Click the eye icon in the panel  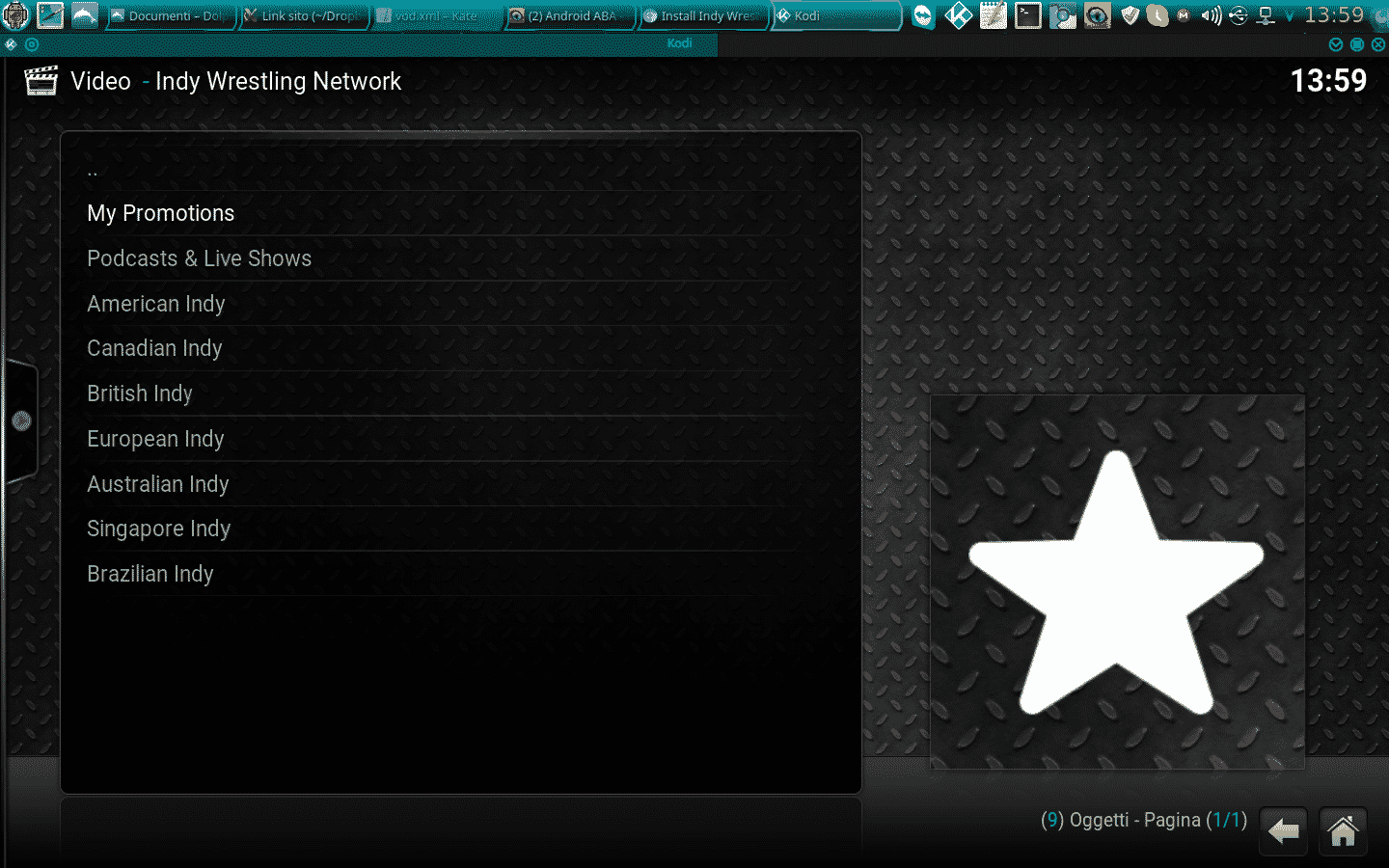[x=1097, y=15]
